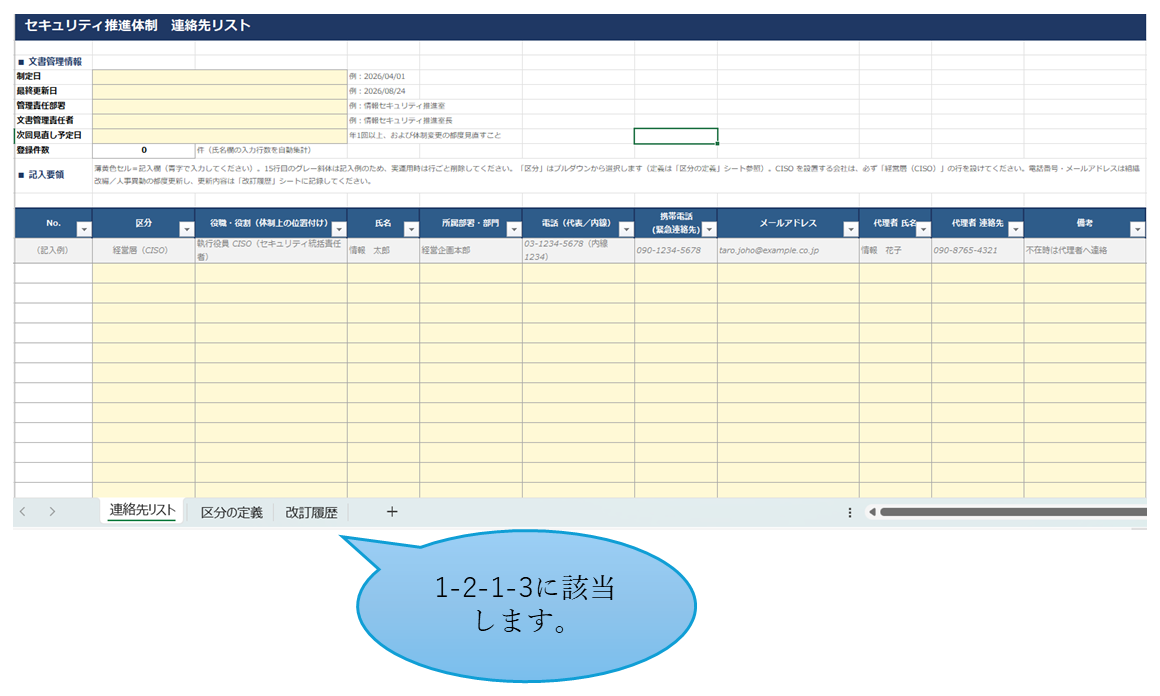
Task: Select the 執行役員 CISO example cell
Action: (271, 250)
